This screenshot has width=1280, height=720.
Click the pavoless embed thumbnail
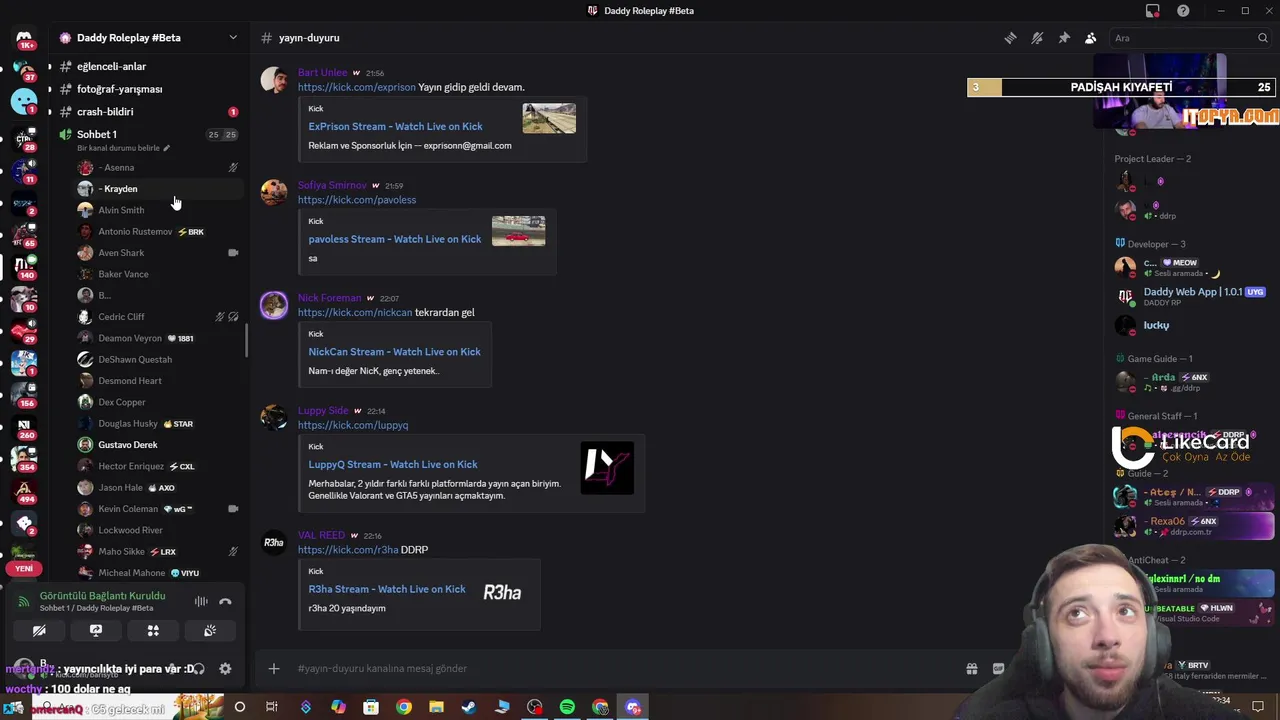click(518, 231)
